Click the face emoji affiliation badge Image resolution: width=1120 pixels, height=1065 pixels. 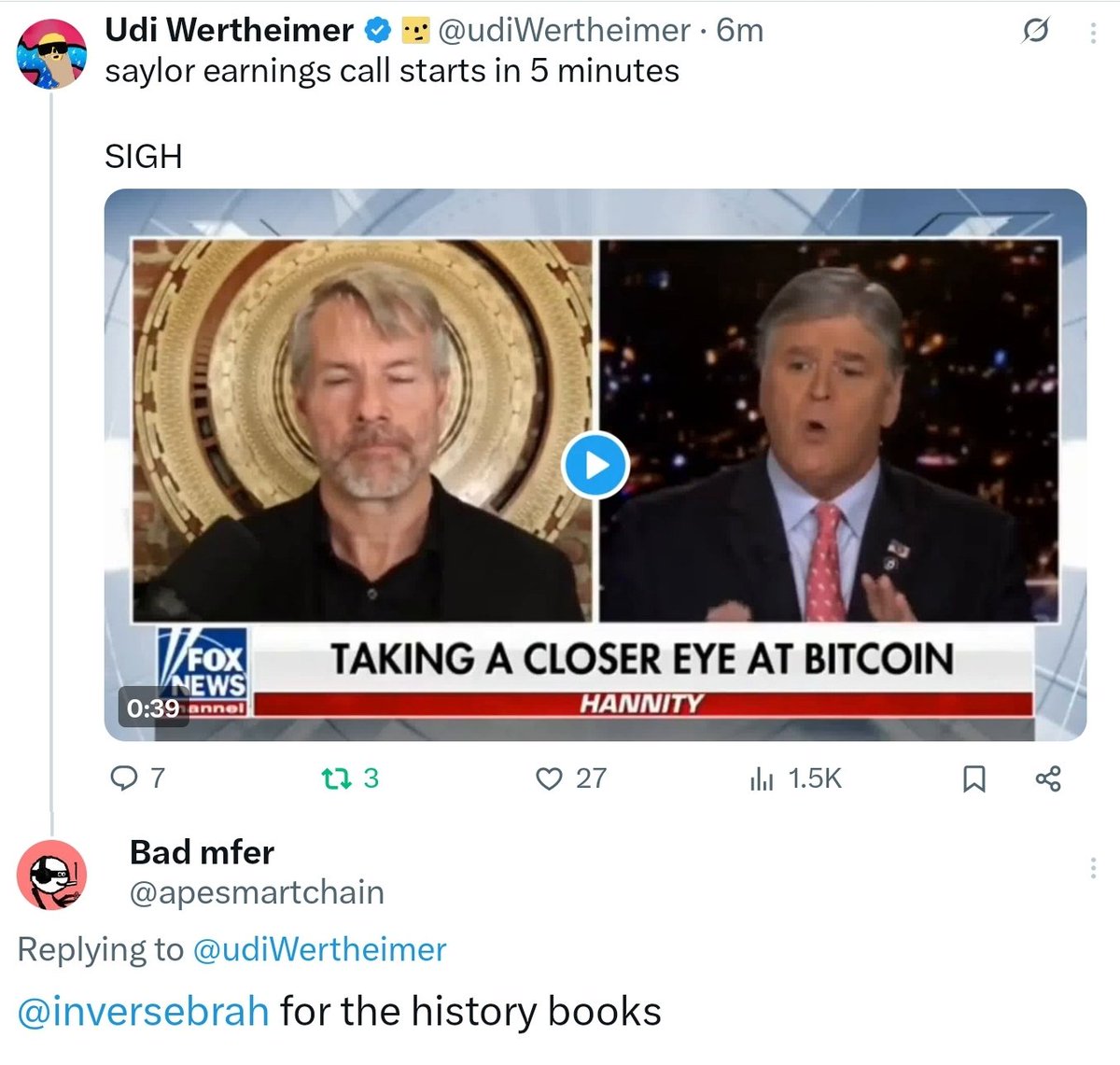point(414,32)
